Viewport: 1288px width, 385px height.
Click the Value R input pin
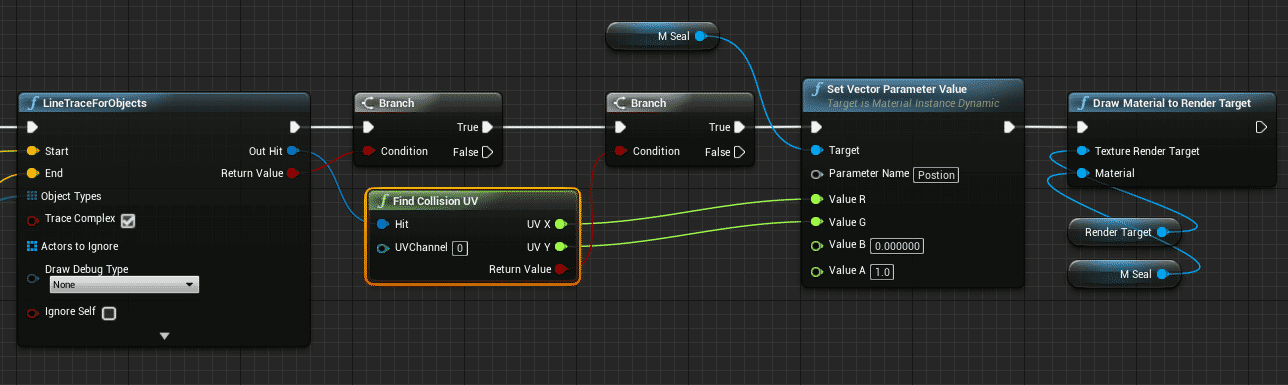coord(816,199)
